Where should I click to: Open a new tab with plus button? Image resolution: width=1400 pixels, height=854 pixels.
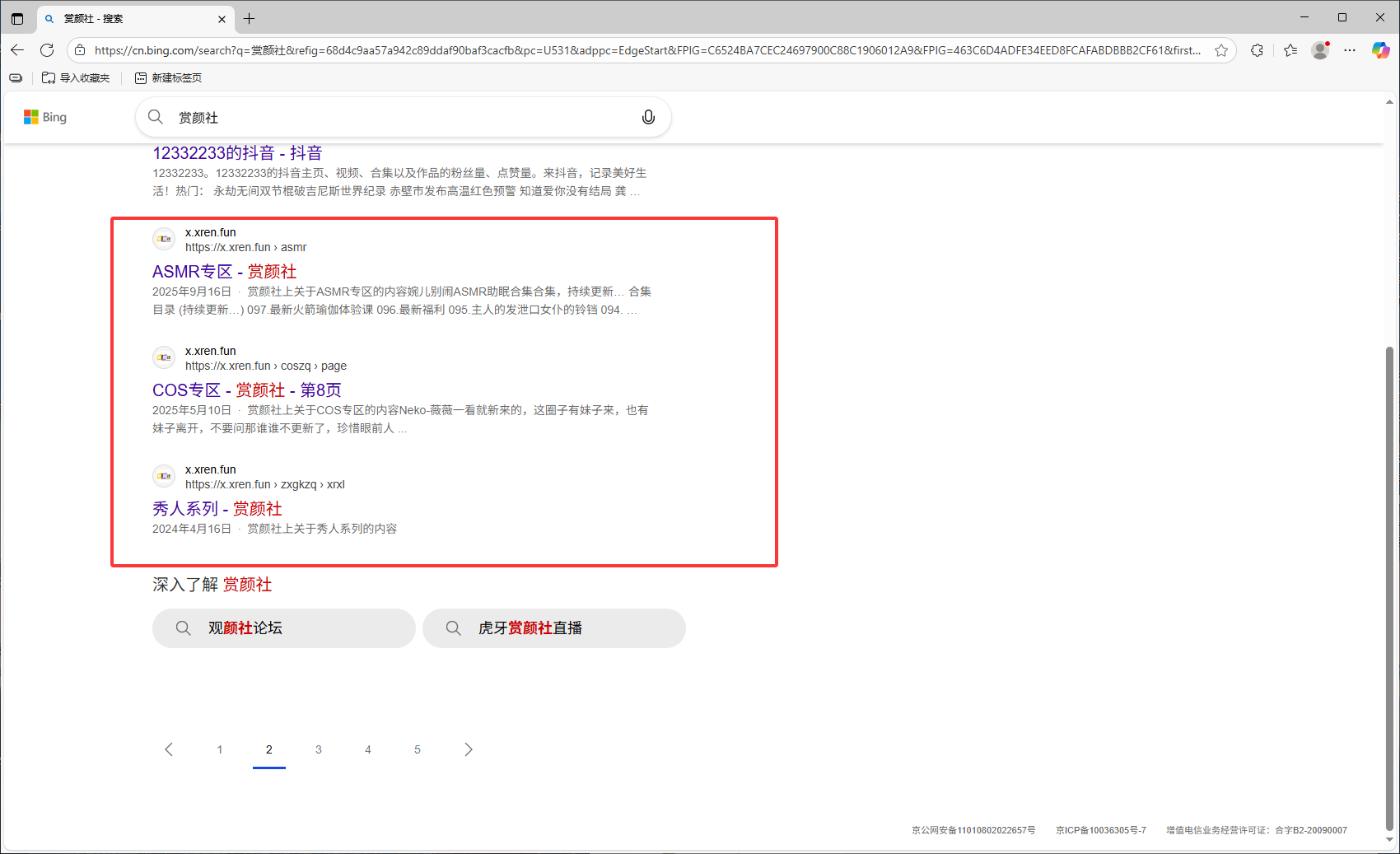point(250,18)
